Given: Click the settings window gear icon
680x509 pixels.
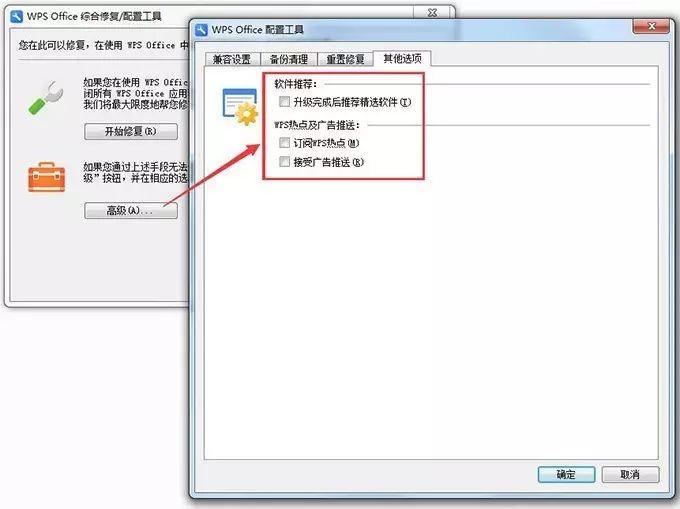Looking at the screenshot, I should [240, 107].
